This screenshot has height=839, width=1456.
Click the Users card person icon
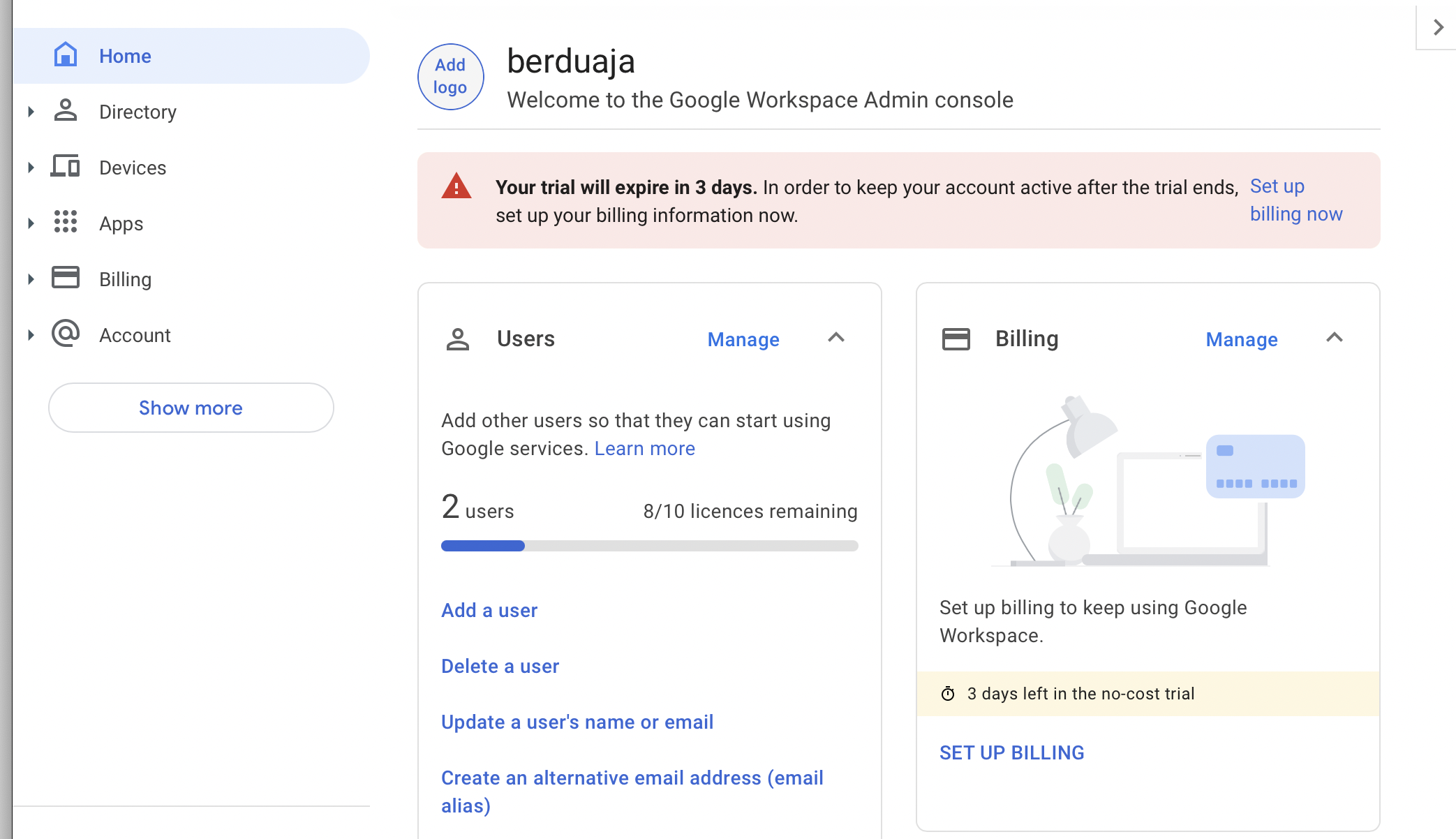click(458, 339)
